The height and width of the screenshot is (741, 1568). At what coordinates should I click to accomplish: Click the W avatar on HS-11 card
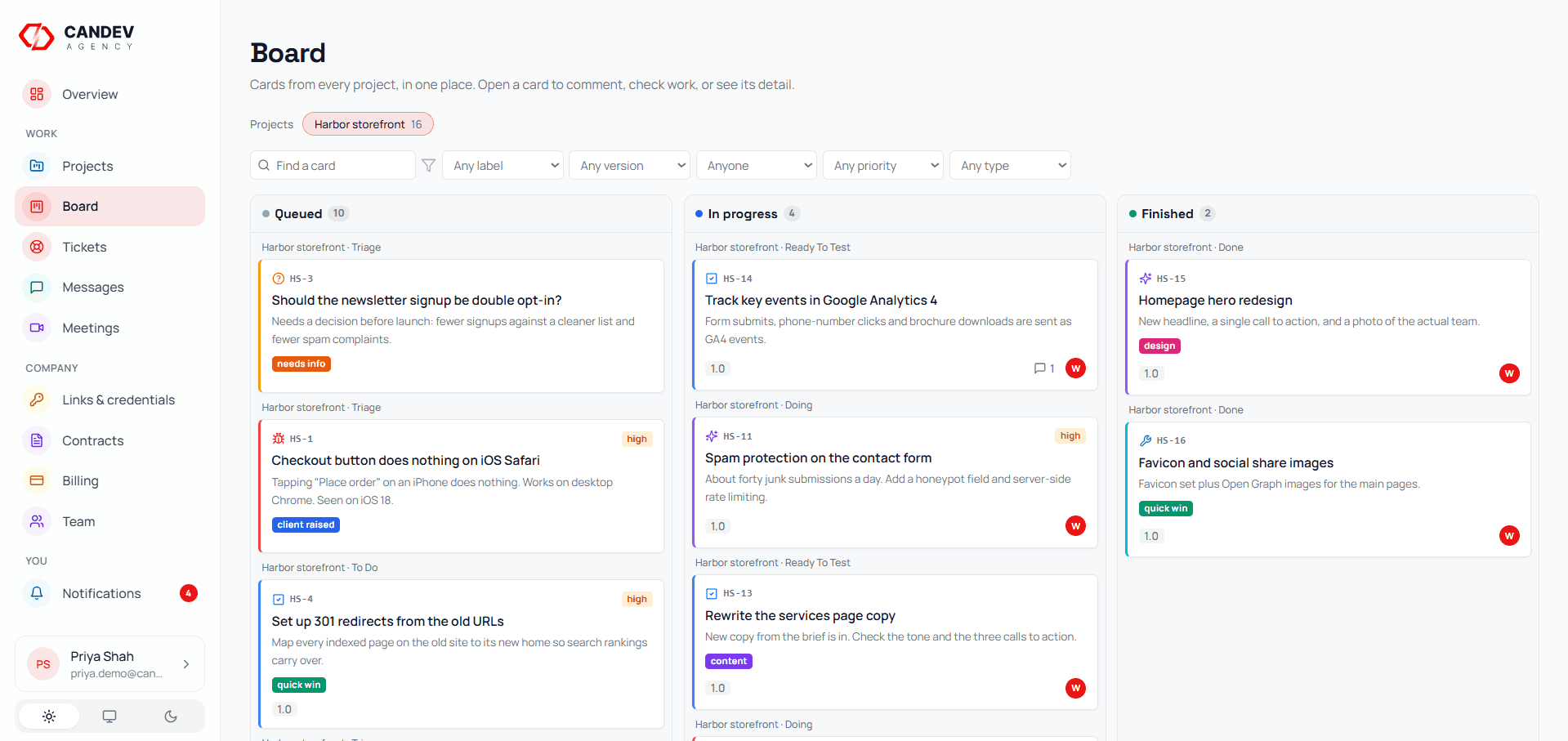1075,526
